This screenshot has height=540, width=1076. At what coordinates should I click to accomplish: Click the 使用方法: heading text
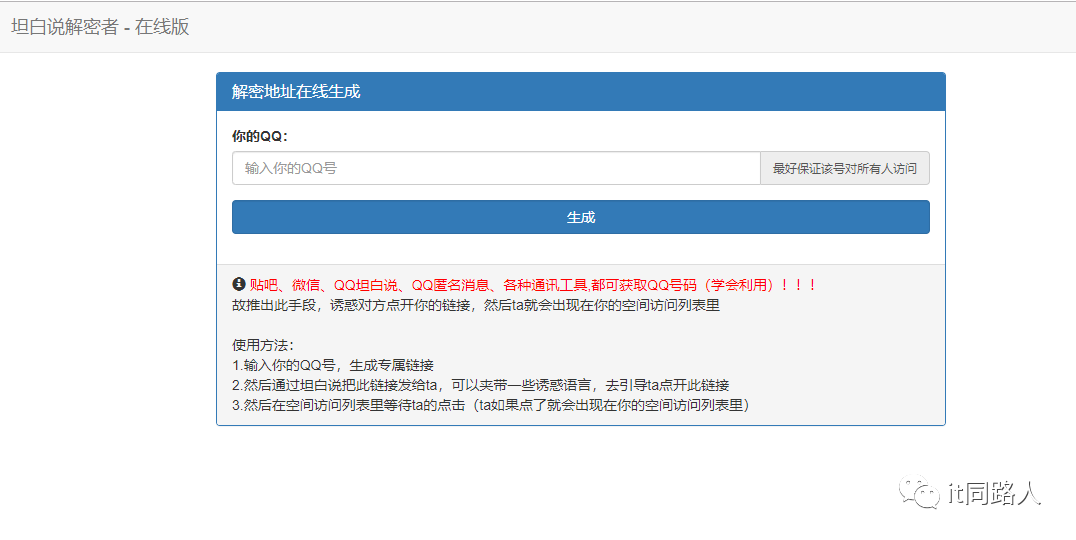pyautogui.click(x=263, y=345)
